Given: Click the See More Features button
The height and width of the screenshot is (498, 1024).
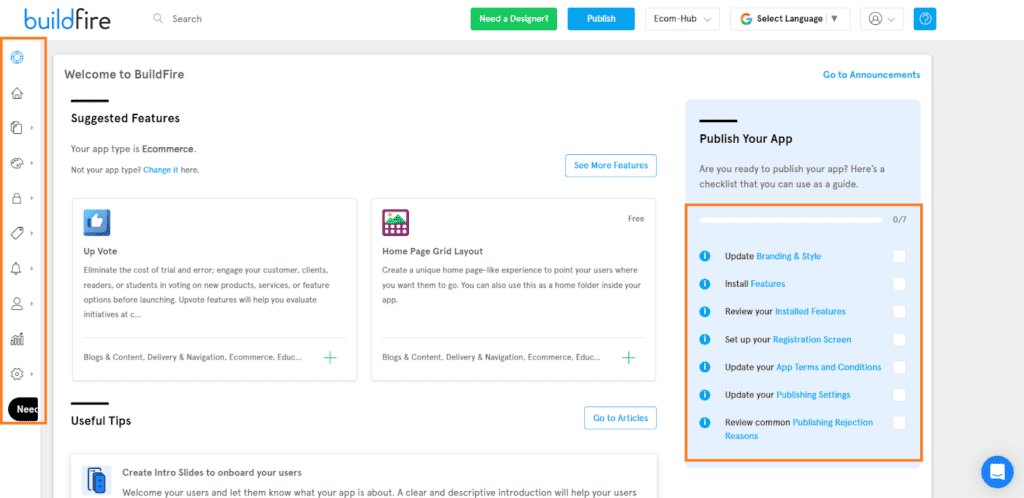Looking at the screenshot, I should (611, 166).
